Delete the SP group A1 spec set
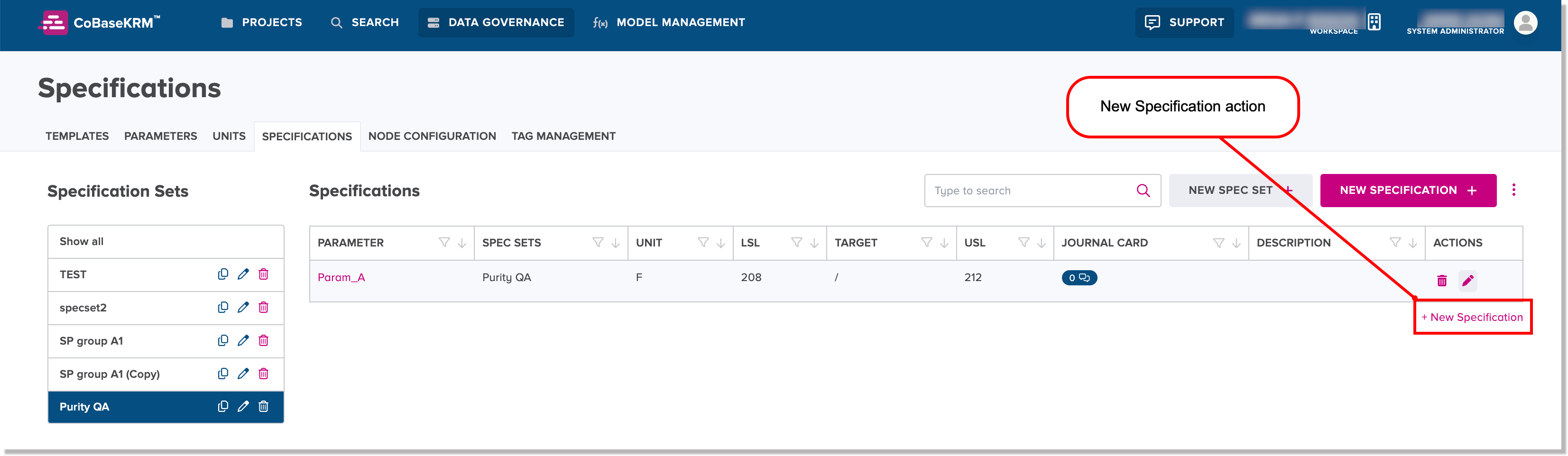This screenshot has height=456, width=1568. [x=263, y=340]
